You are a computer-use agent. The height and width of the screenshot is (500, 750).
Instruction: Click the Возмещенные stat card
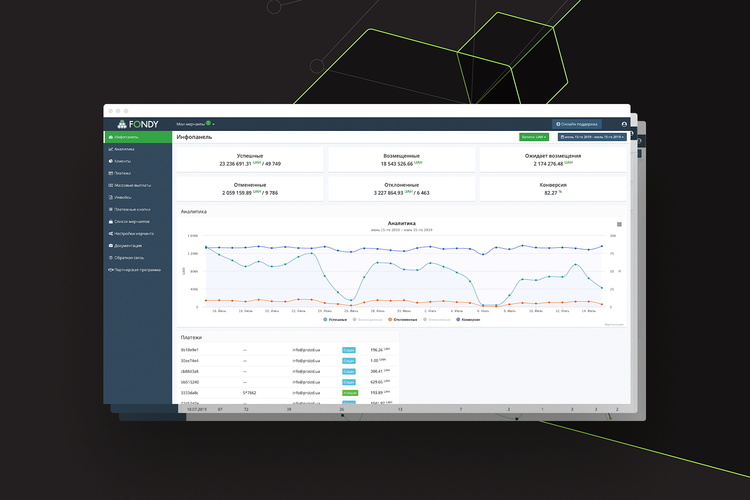pos(401,160)
